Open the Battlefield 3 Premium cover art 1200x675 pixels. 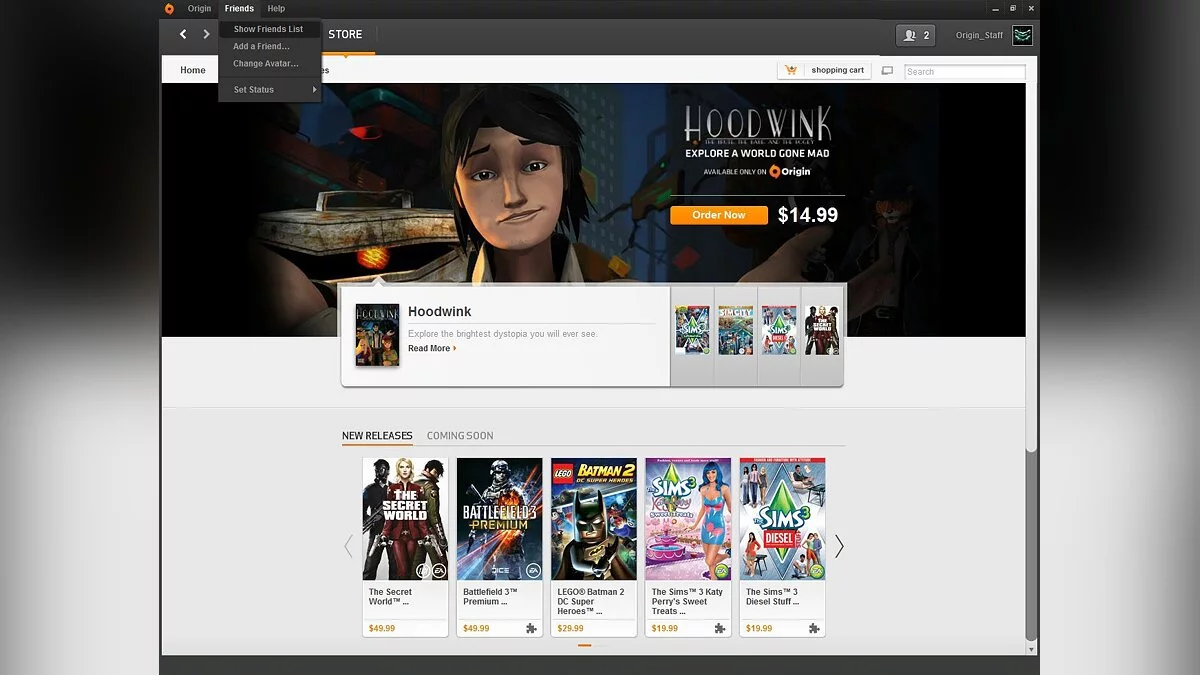tap(500, 519)
